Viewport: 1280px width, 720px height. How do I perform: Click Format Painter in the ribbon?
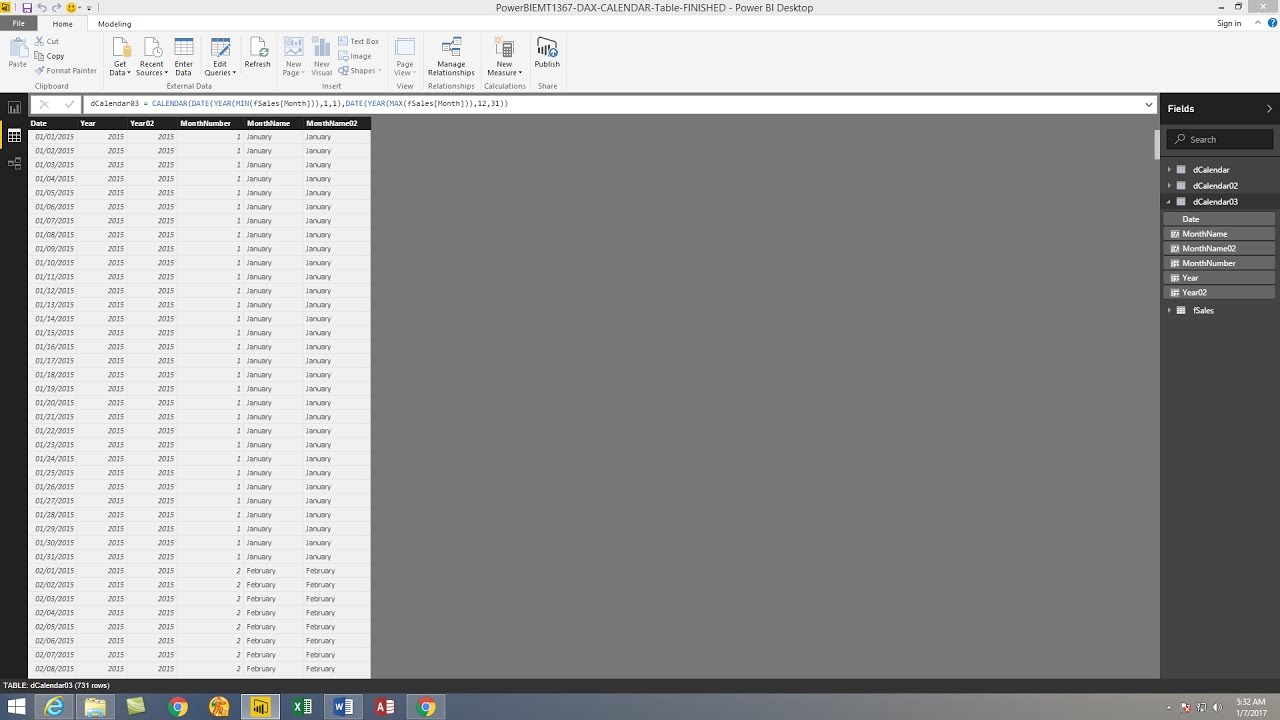66,71
